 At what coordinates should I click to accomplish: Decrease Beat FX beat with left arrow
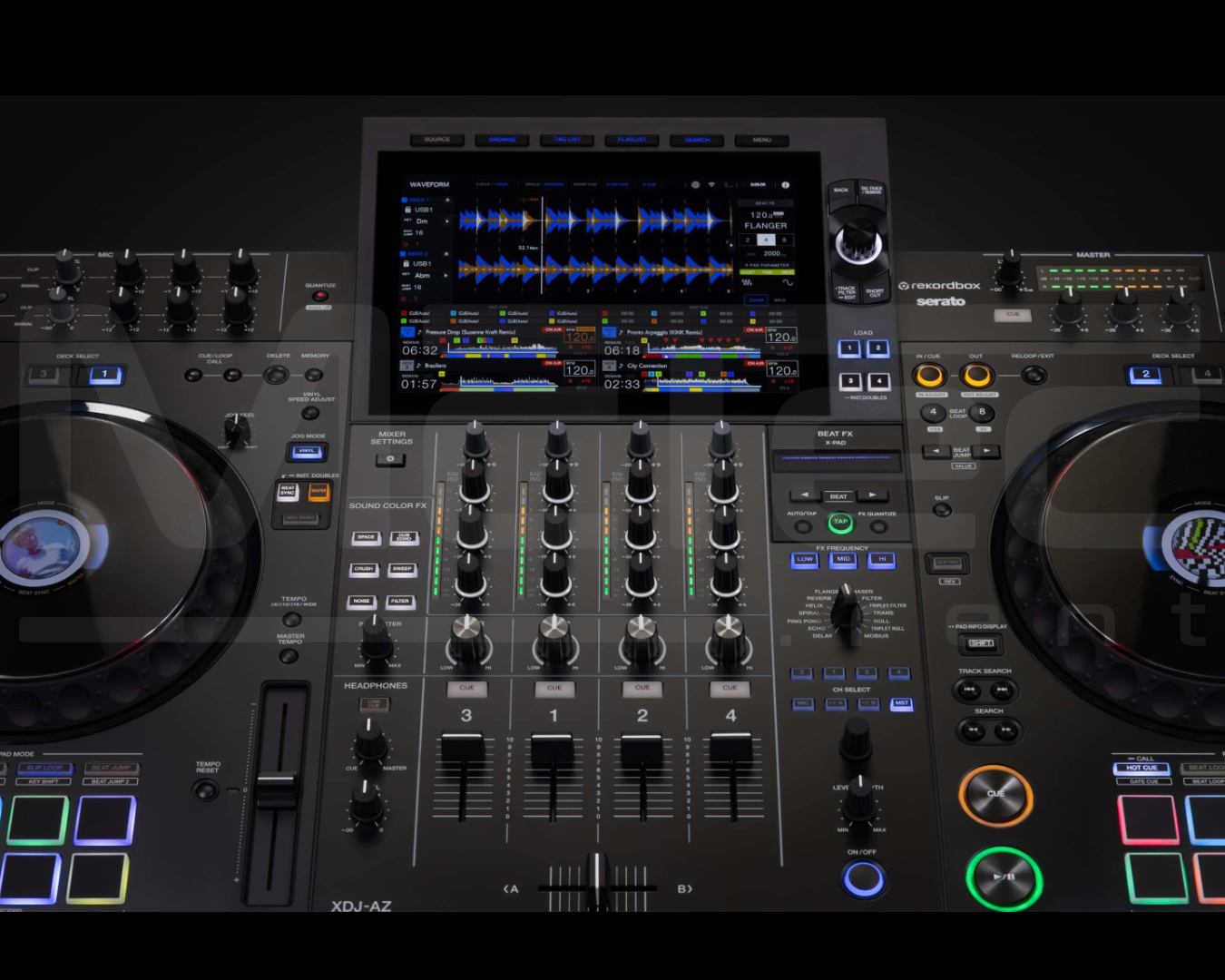tap(804, 495)
